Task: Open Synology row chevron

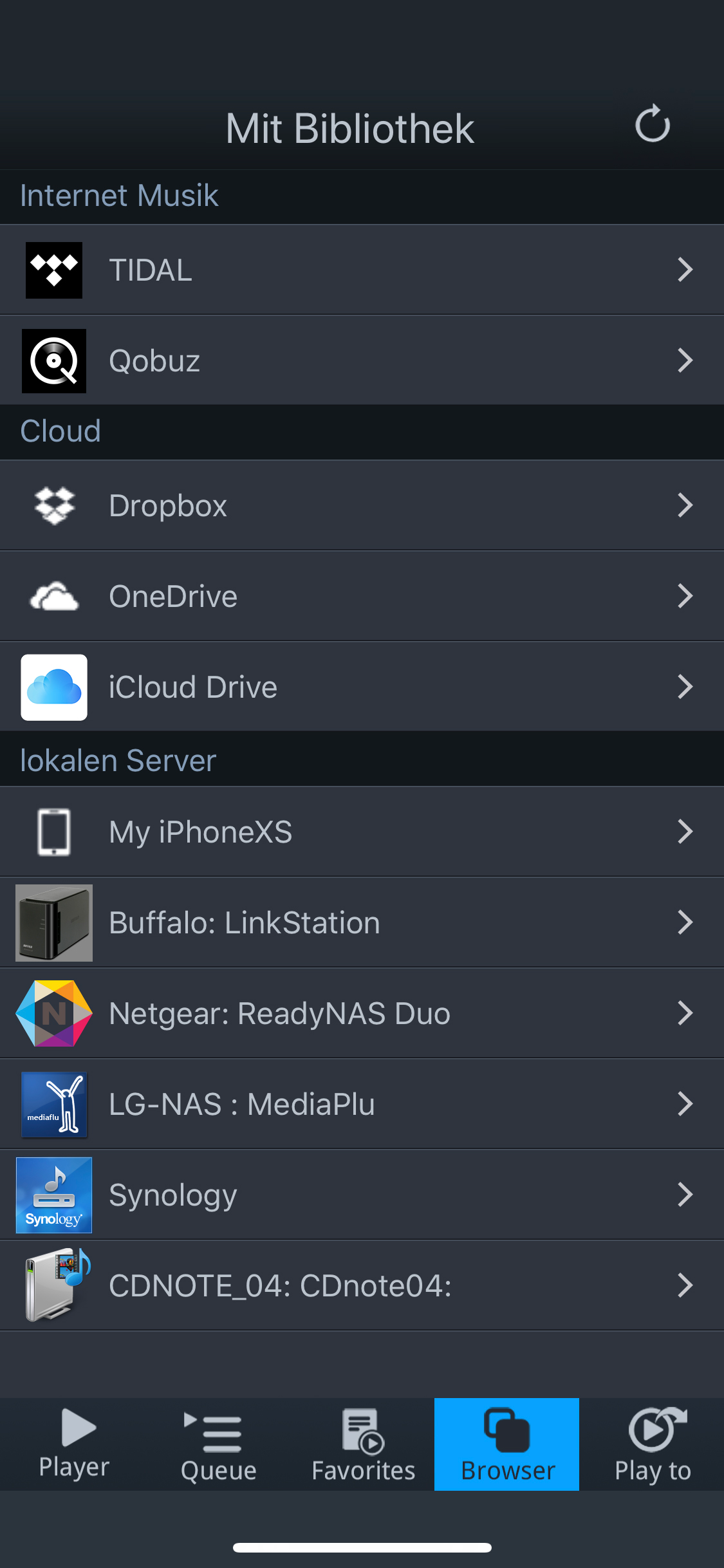Action: click(685, 1195)
